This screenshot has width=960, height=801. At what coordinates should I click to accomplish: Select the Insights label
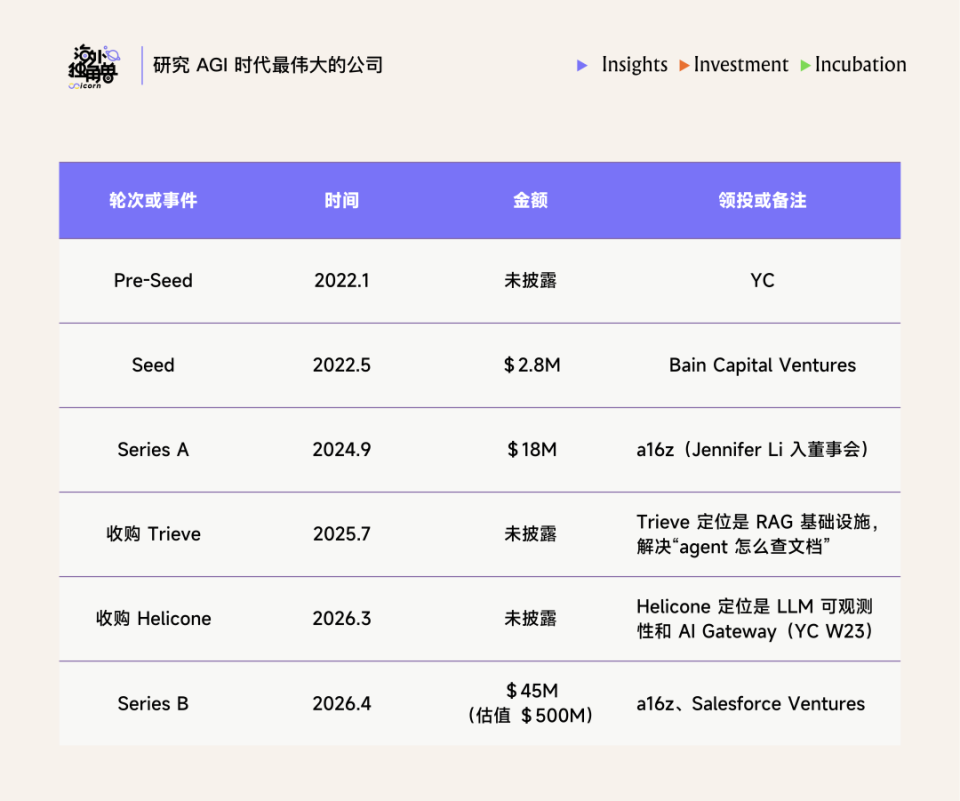click(634, 65)
